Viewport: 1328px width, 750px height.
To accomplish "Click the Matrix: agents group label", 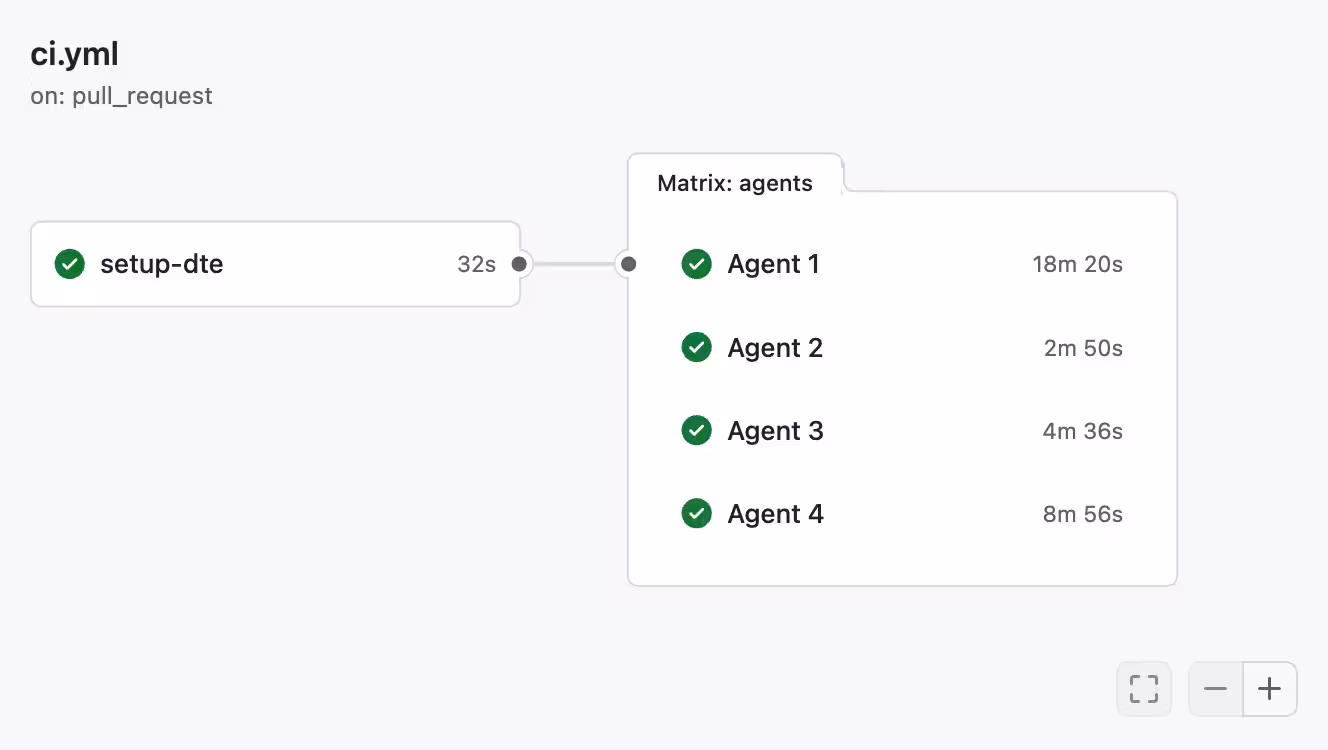I will [x=734, y=182].
